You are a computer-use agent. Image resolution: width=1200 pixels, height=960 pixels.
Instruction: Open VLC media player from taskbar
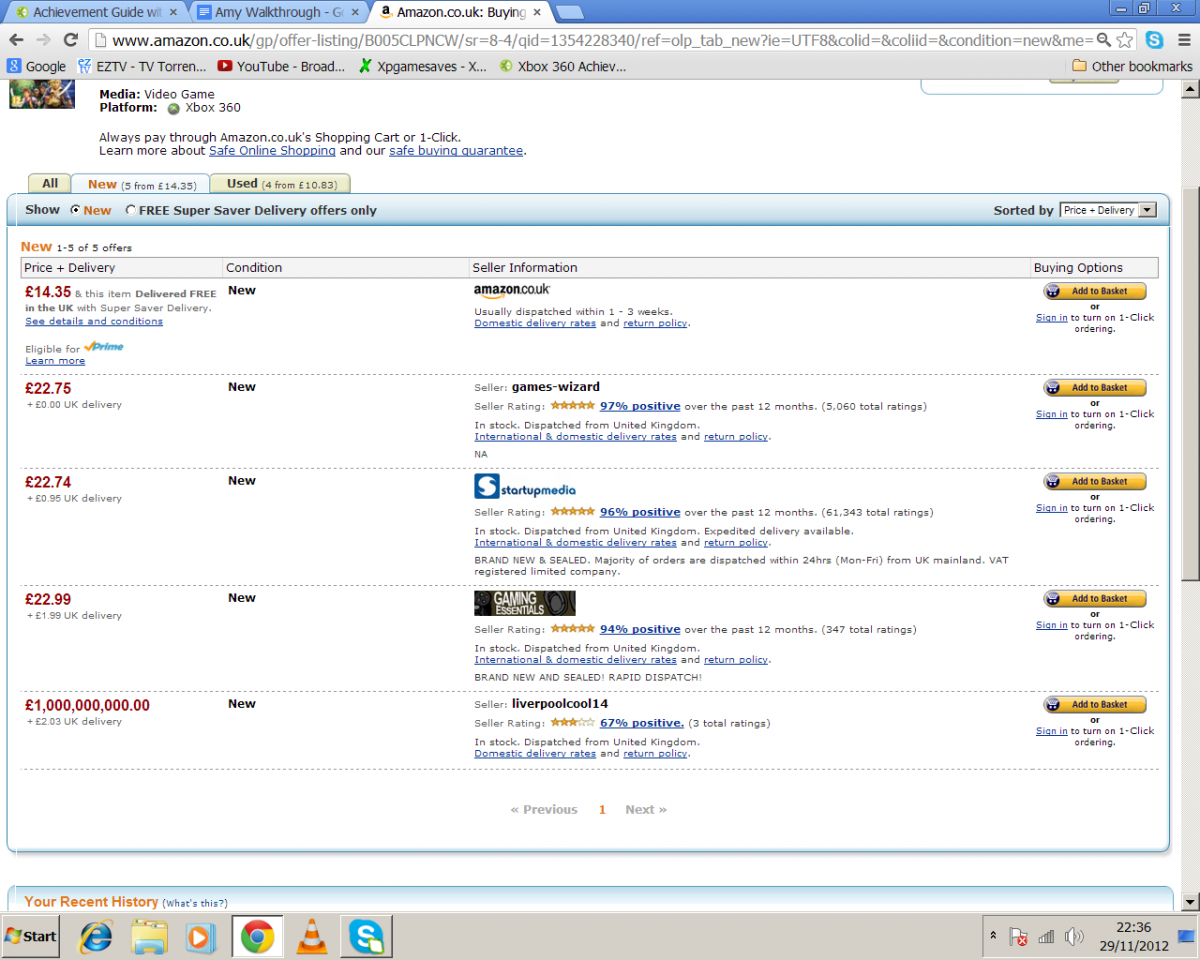tap(312, 937)
